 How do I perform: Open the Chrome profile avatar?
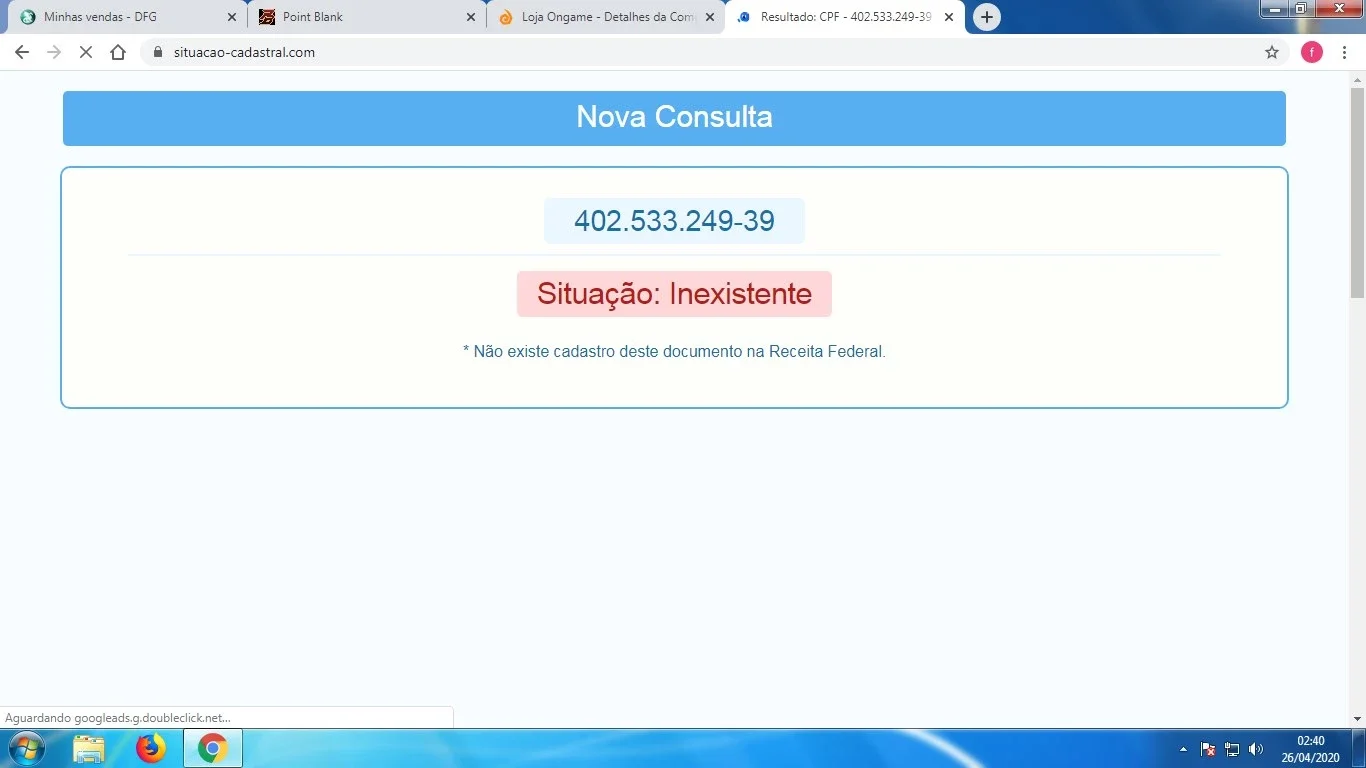pyautogui.click(x=1312, y=52)
